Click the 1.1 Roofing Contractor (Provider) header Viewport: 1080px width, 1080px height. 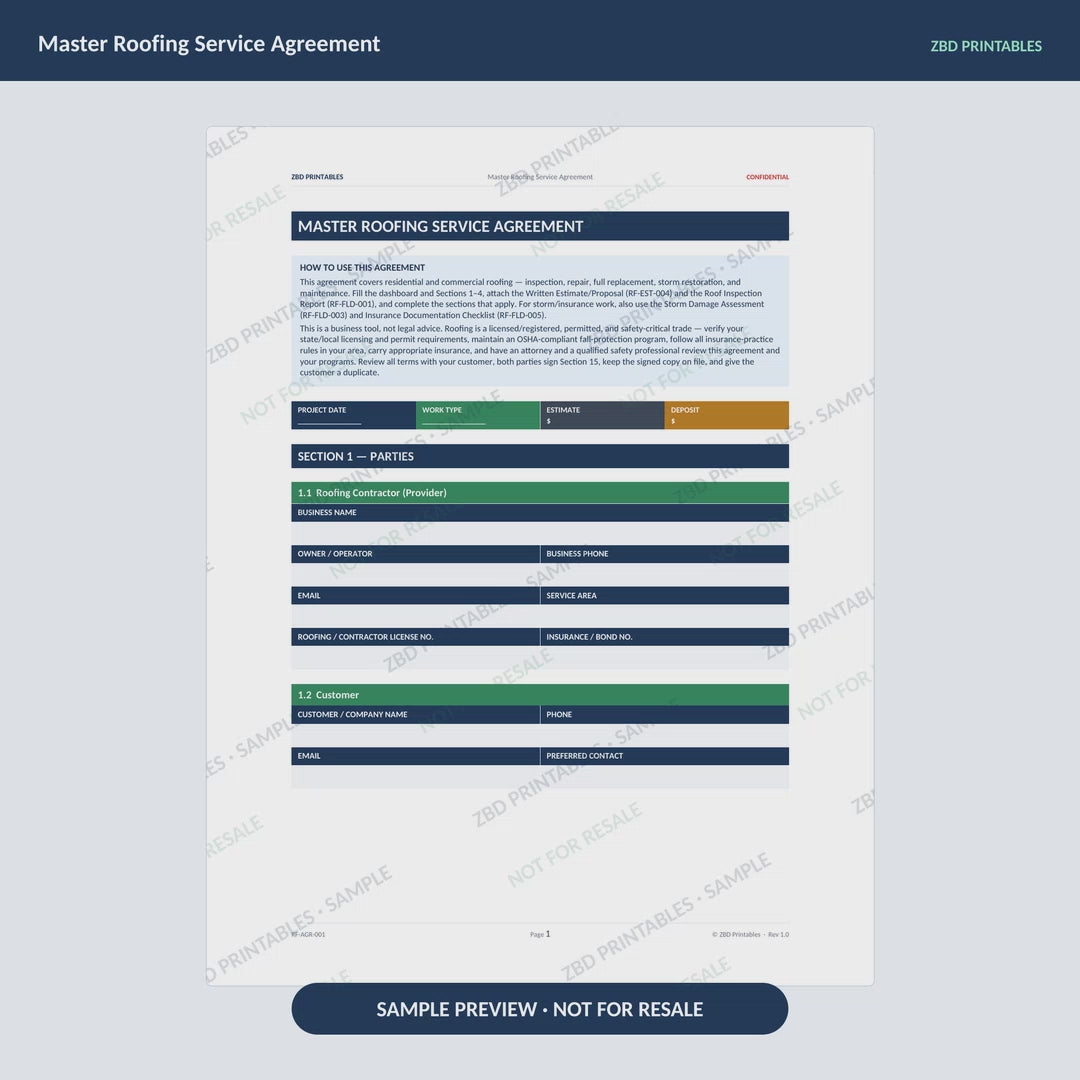(540, 492)
